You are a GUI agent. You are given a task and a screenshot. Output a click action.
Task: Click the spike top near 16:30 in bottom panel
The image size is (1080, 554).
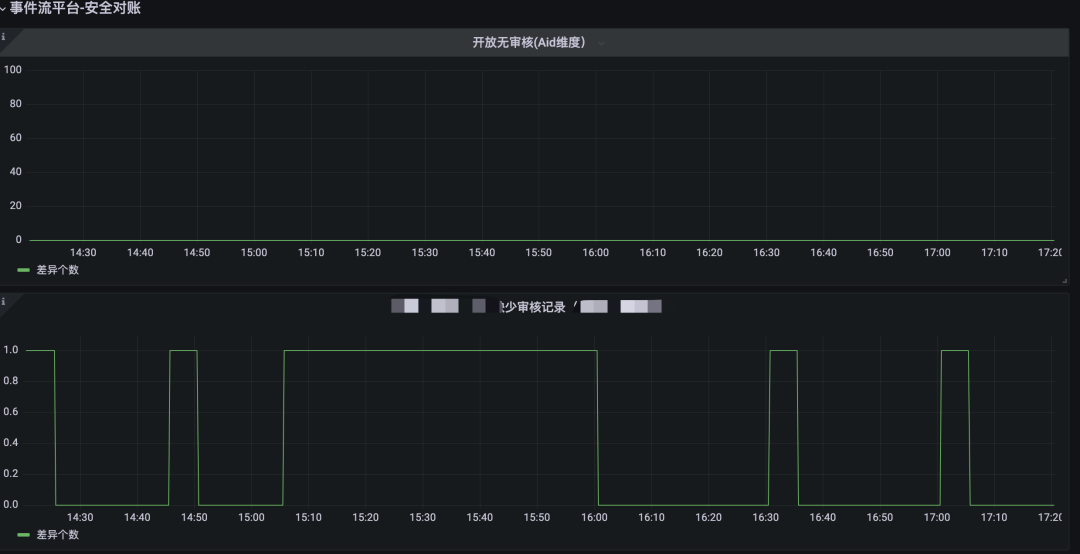pyautogui.click(x=784, y=351)
